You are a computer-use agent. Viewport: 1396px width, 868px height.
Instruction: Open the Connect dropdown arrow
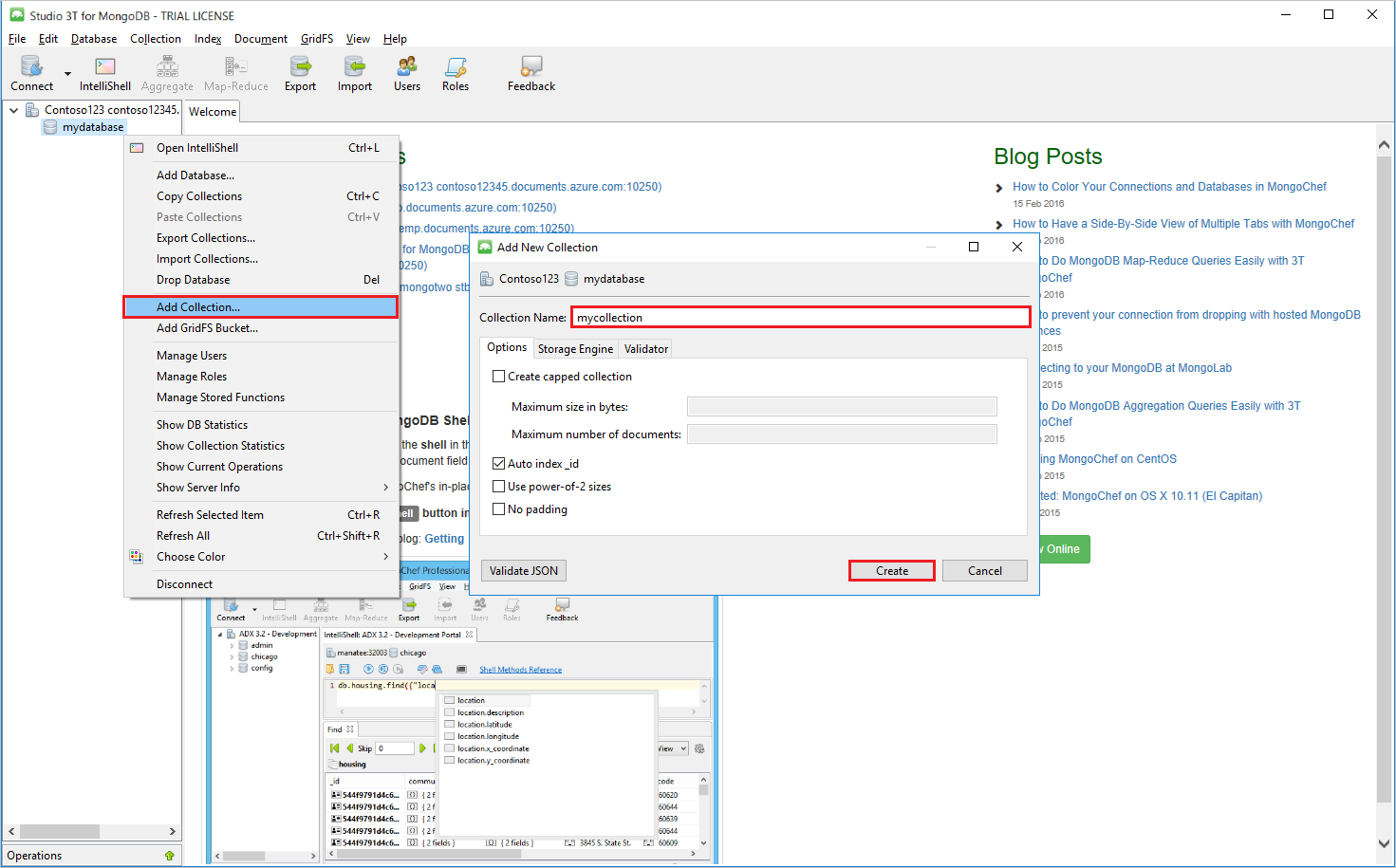point(65,74)
